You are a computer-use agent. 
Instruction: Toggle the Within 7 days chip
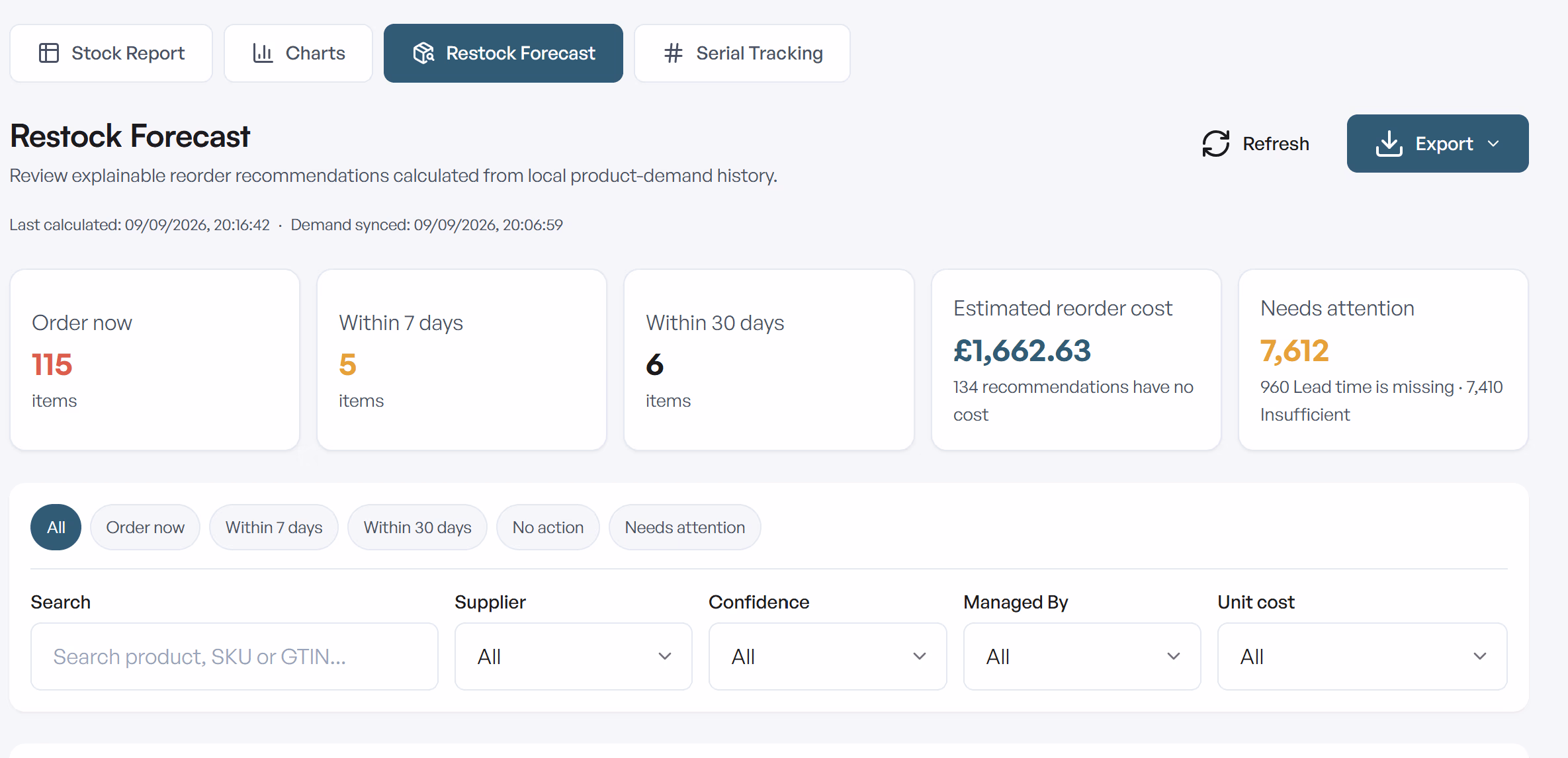[x=274, y=527]
